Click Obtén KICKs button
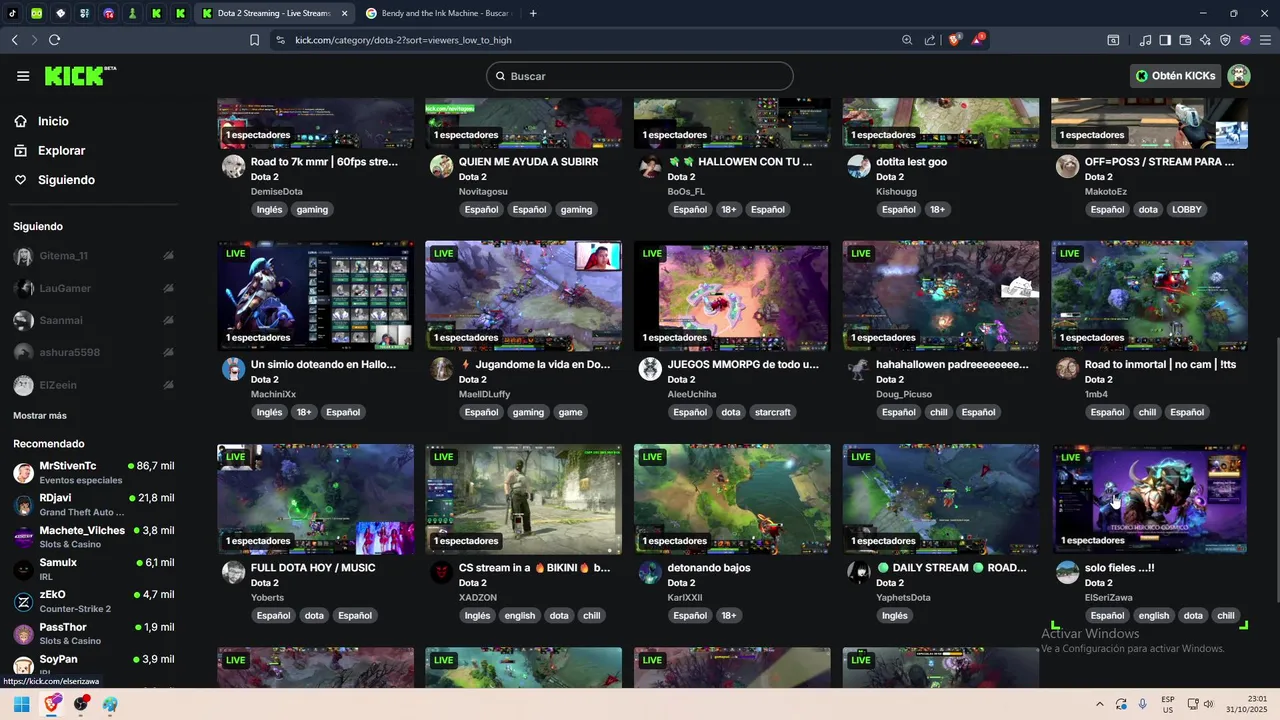Image resolution: width=1280 pixels, height=720 pixels. [1176, 76]
